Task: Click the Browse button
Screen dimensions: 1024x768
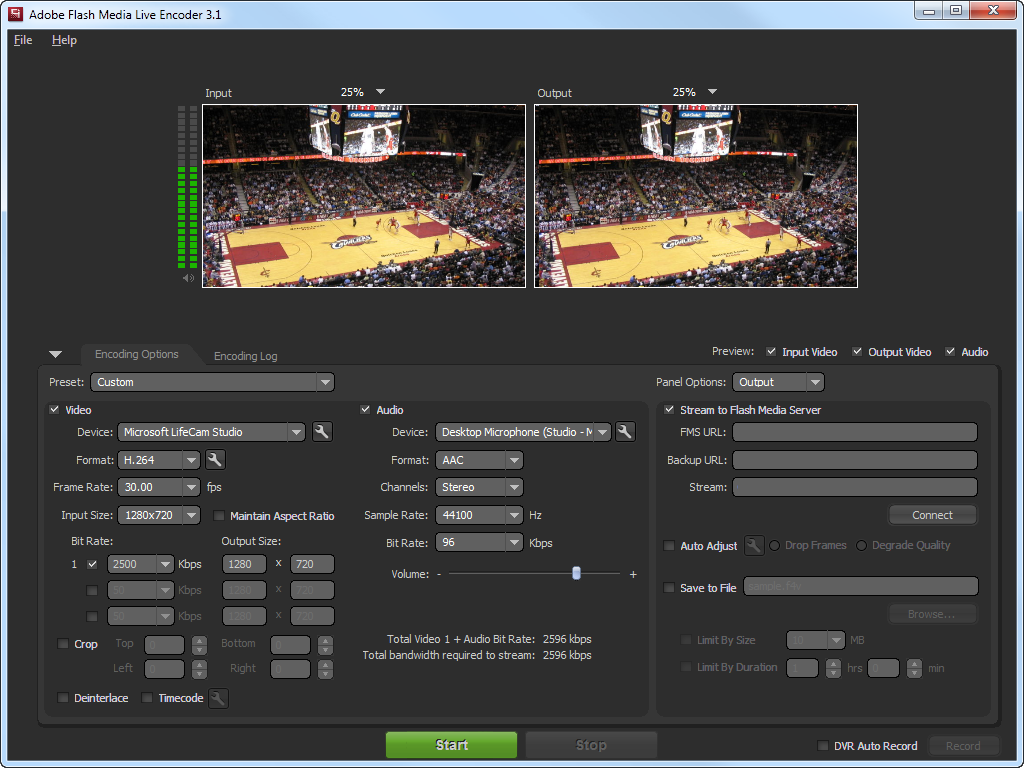Action: coord(933,614)
